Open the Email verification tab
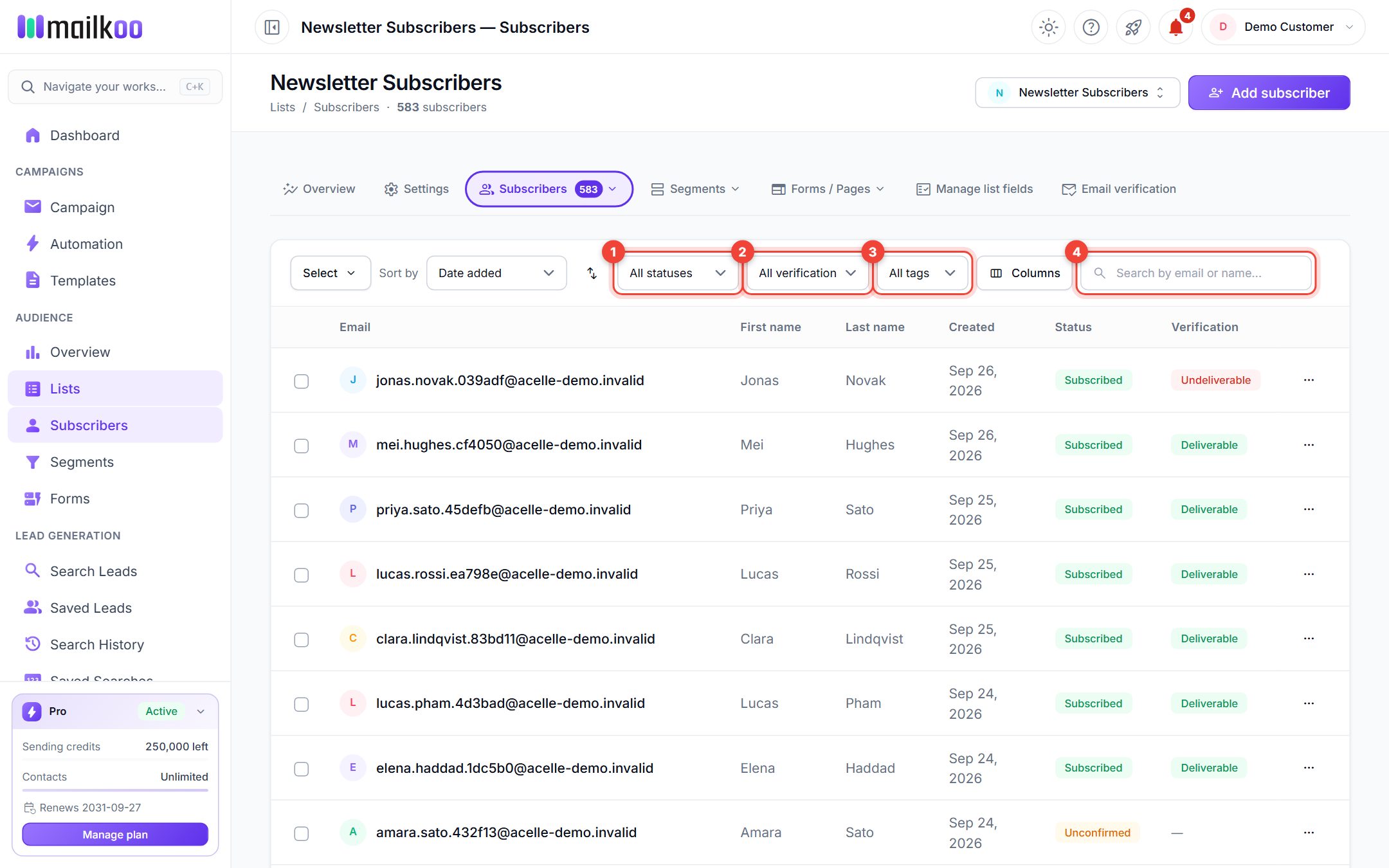The image size is (1389, 868). pos(1119,189)
